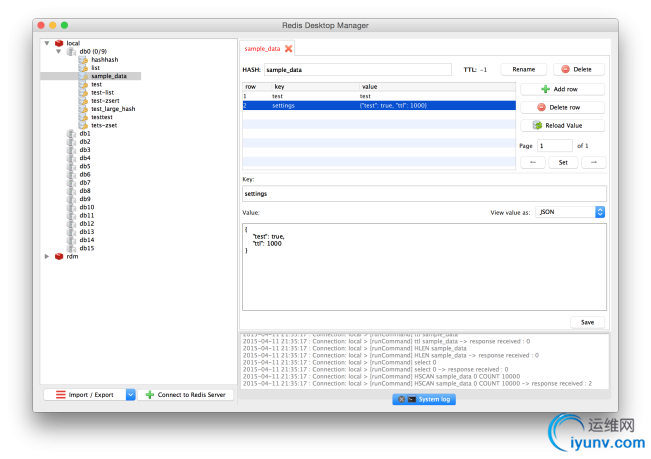Click the Reload Value refresh icon
The height and width of the screenshot is (459, 651).
(537, 125)
